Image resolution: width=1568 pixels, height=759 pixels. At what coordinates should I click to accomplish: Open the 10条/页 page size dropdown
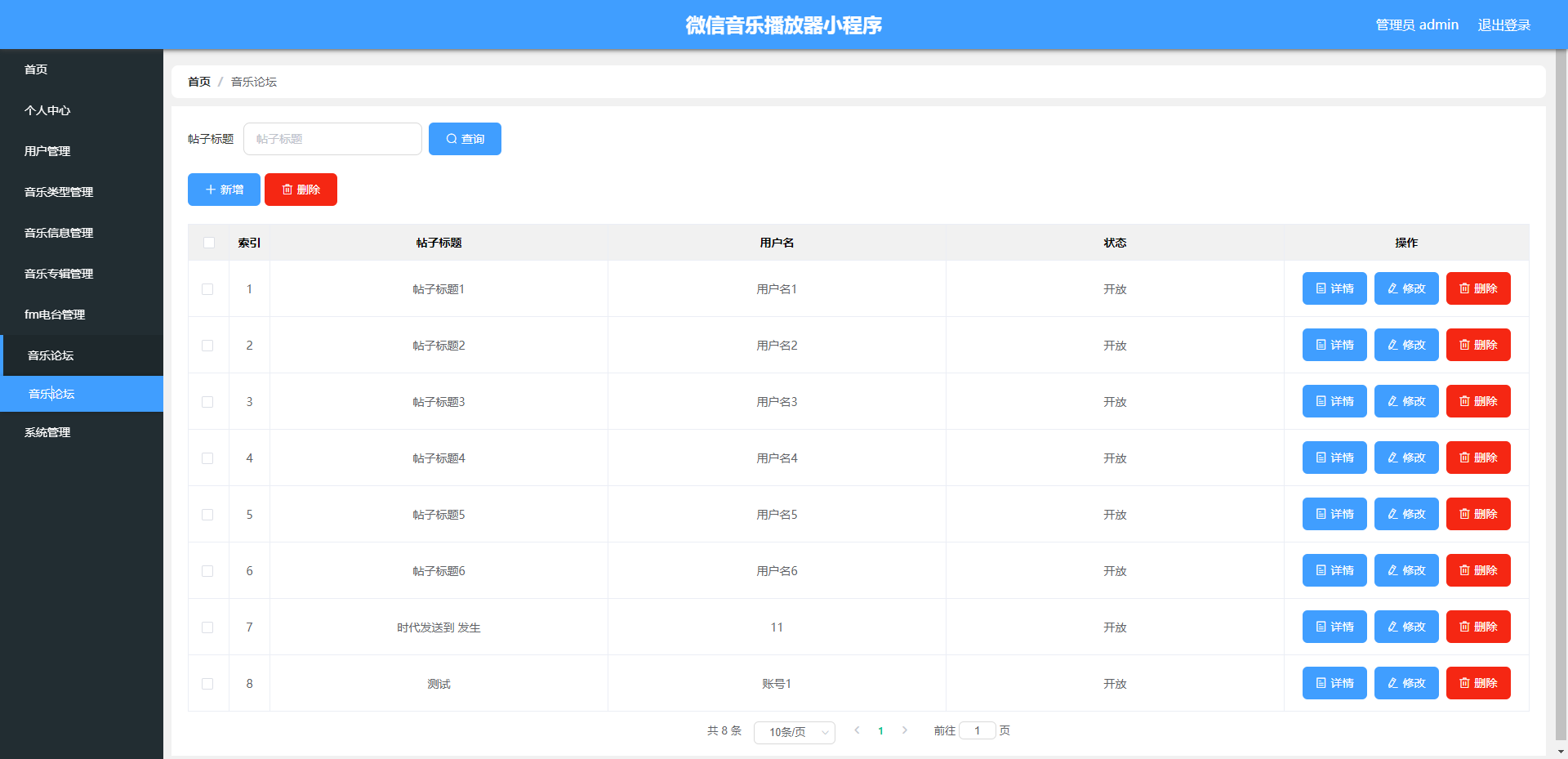pos(793,732)
